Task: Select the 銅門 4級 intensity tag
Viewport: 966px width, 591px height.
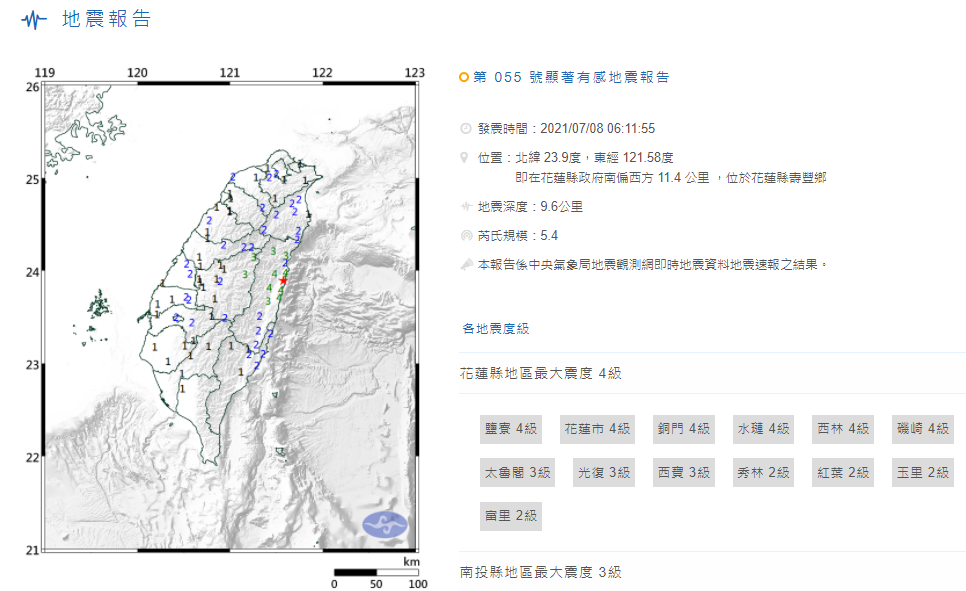Action: [x=684, y=429]
